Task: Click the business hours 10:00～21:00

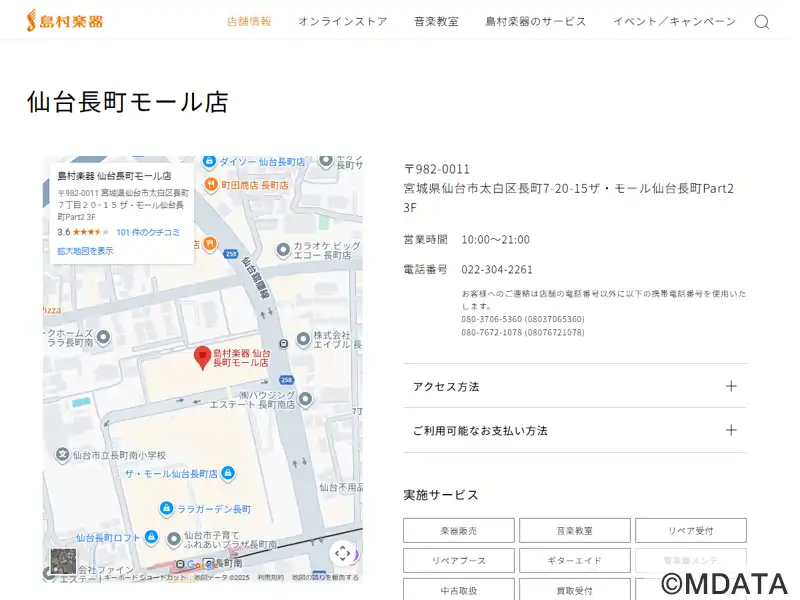Action: pyautogui.click(x=495, y=239)
